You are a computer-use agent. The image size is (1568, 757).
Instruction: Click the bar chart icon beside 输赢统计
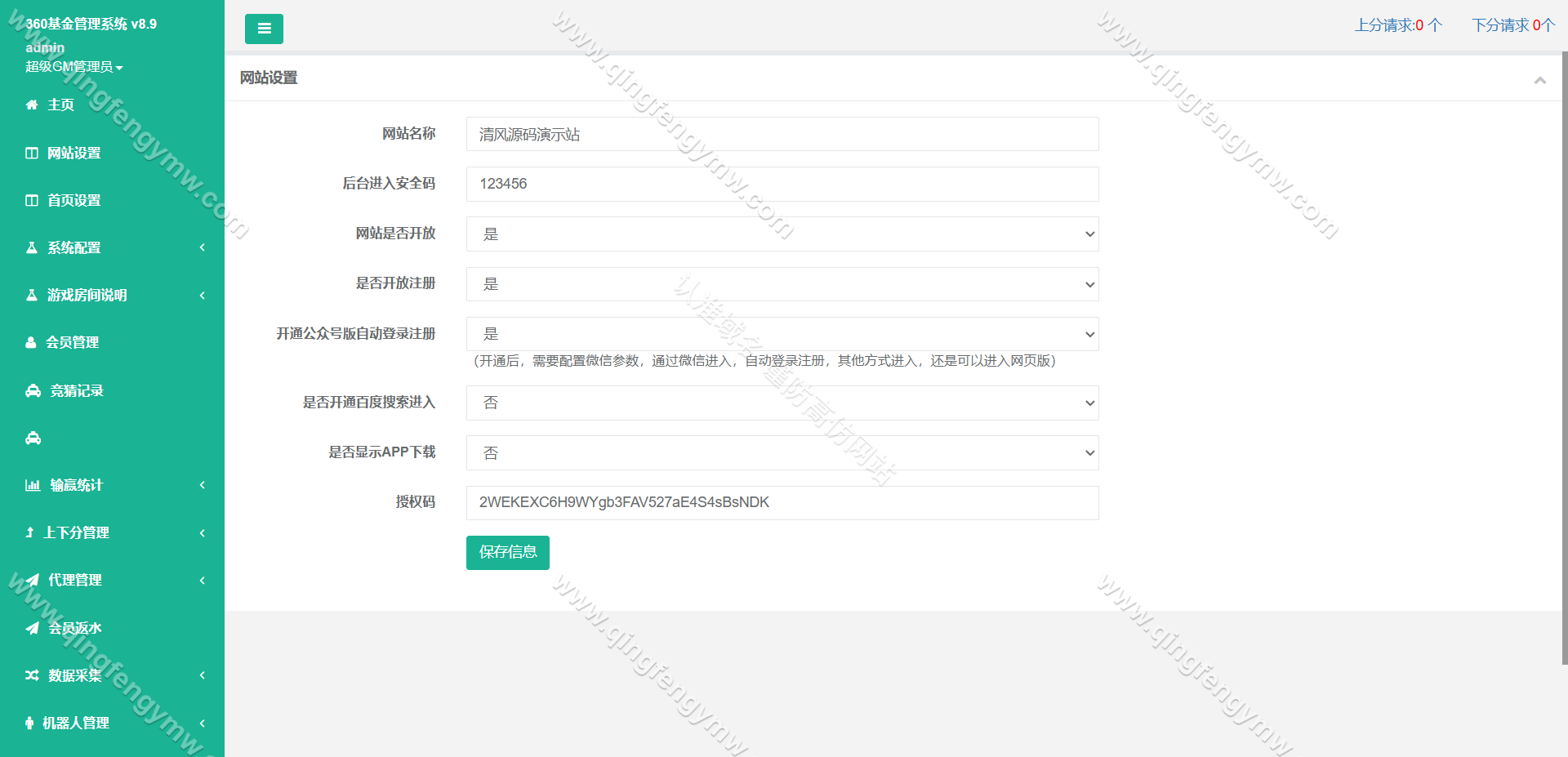coord(33,485)
